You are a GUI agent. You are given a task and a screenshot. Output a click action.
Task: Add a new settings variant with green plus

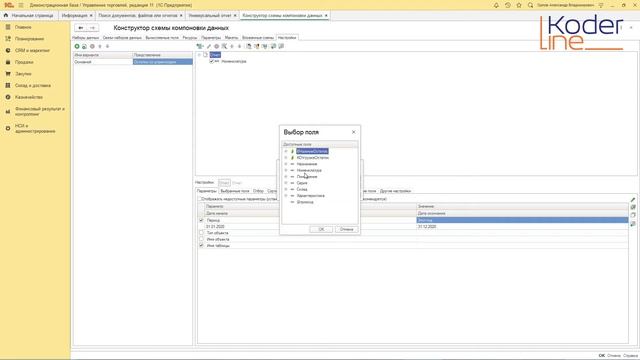click(77, 47)
